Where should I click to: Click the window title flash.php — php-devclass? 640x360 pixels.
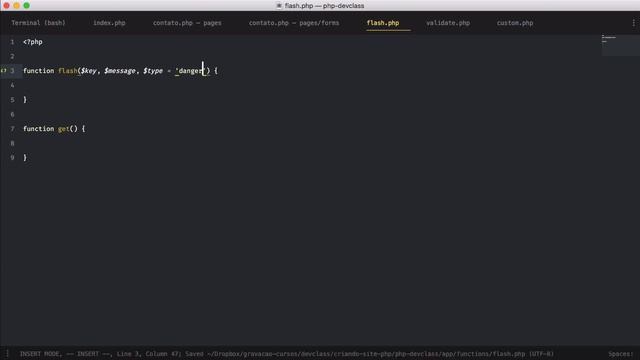pos(324,6)
